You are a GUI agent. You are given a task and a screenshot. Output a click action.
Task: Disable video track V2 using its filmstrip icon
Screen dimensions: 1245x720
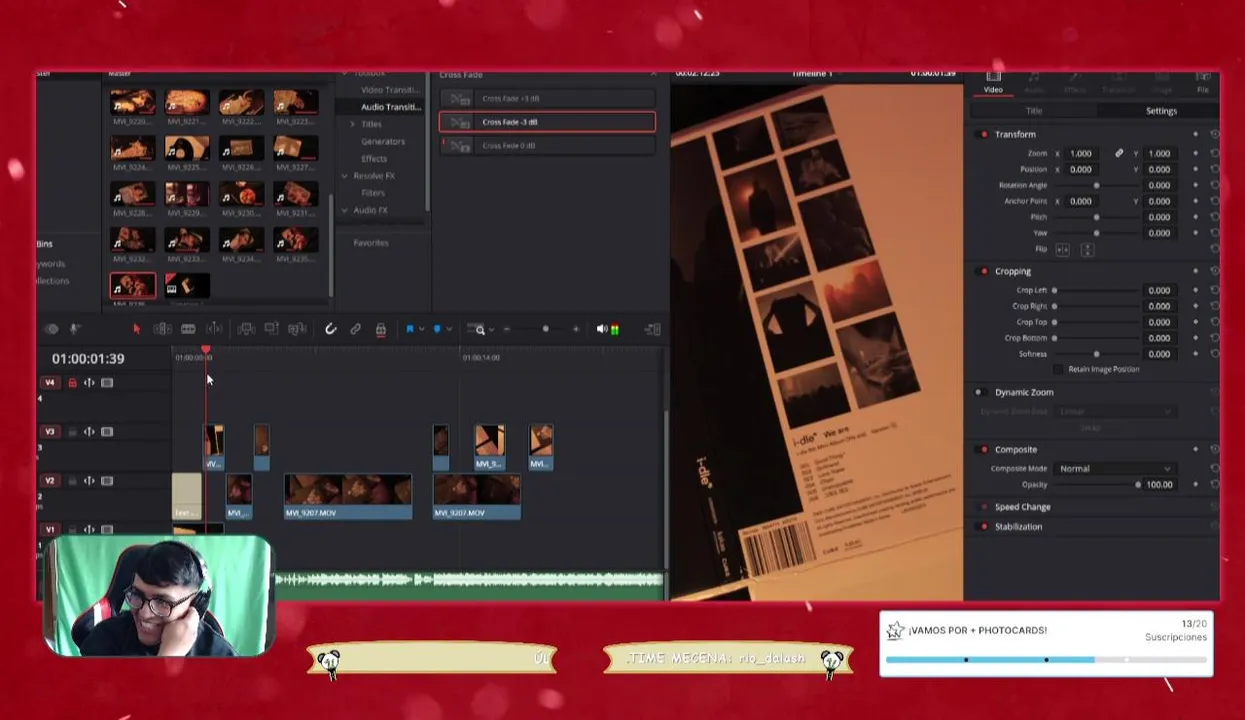[107, 480]
